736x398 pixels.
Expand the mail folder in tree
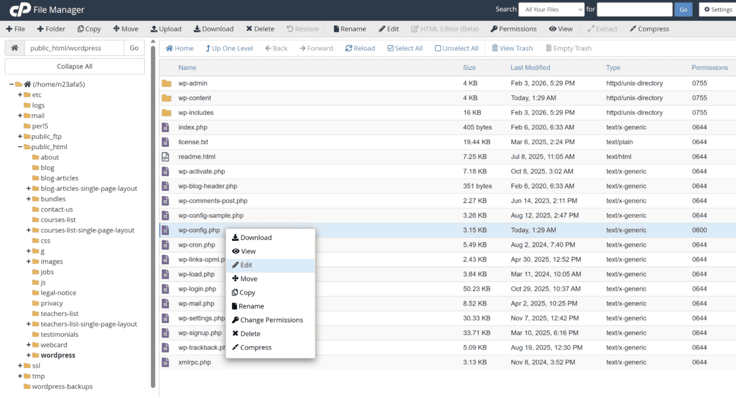click(20, 115)
